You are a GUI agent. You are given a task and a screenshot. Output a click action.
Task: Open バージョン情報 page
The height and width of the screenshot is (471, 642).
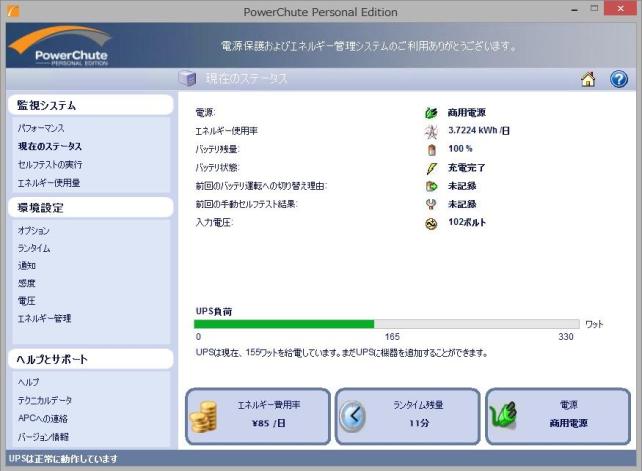[43, 437]
